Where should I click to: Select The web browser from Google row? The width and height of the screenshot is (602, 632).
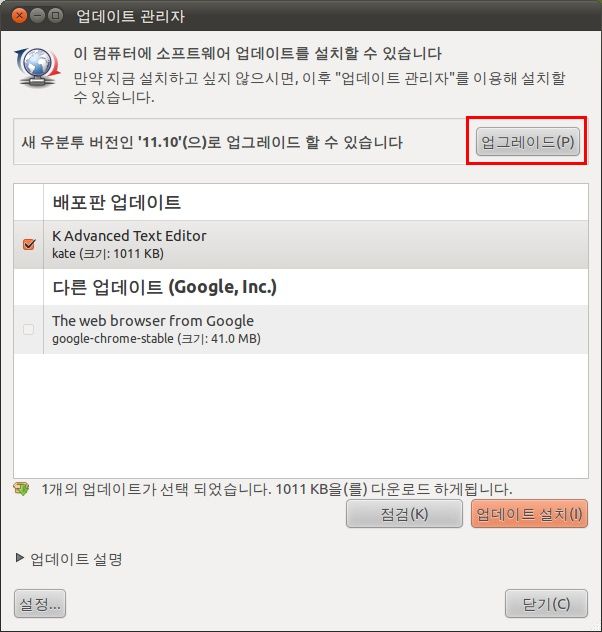click(301, 329)
